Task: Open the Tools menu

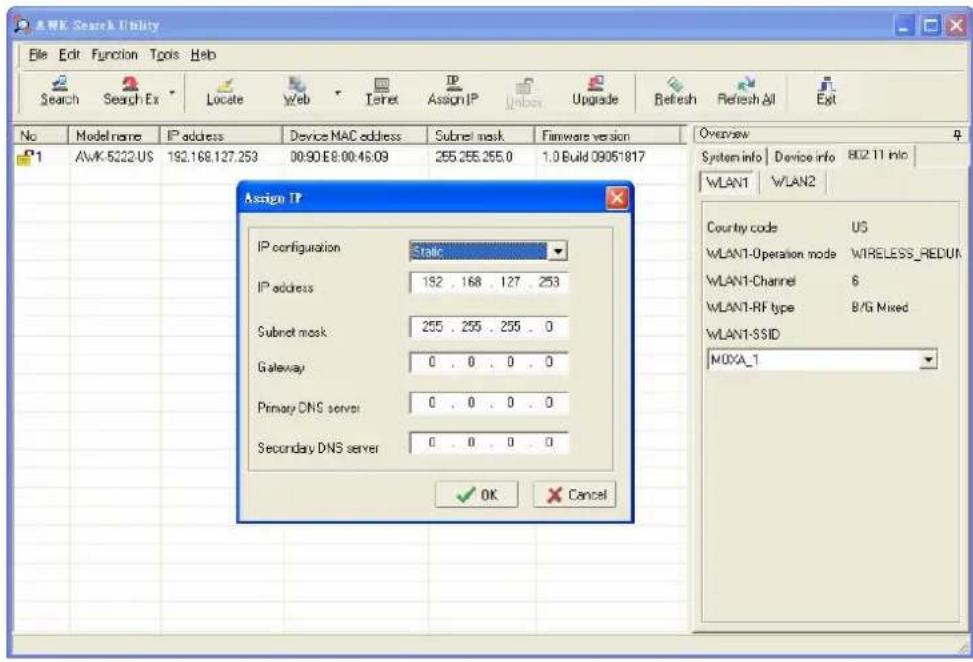Action: click(164, 55)
